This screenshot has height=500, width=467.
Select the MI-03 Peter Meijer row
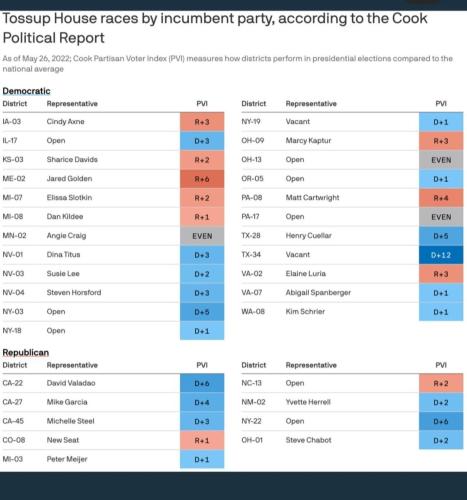(x=113, y=459)
